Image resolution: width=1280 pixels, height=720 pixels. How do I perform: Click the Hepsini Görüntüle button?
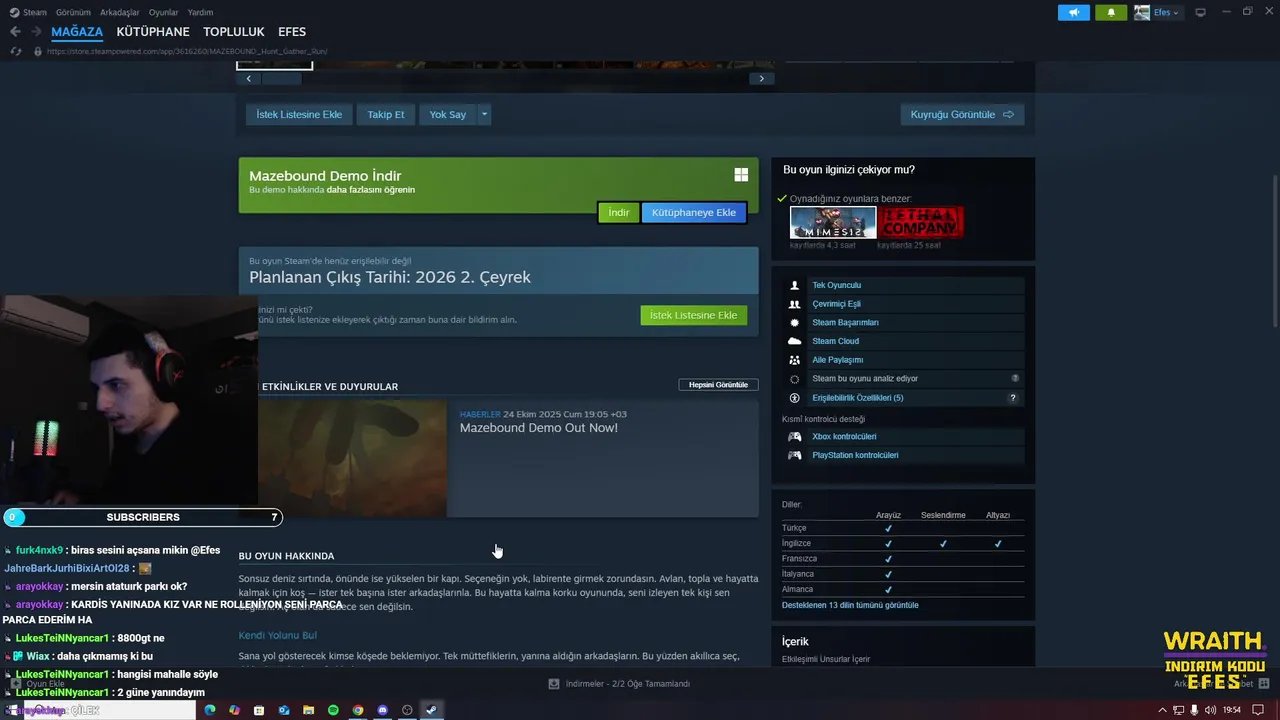pyautogui.click(x=718, y=385)
